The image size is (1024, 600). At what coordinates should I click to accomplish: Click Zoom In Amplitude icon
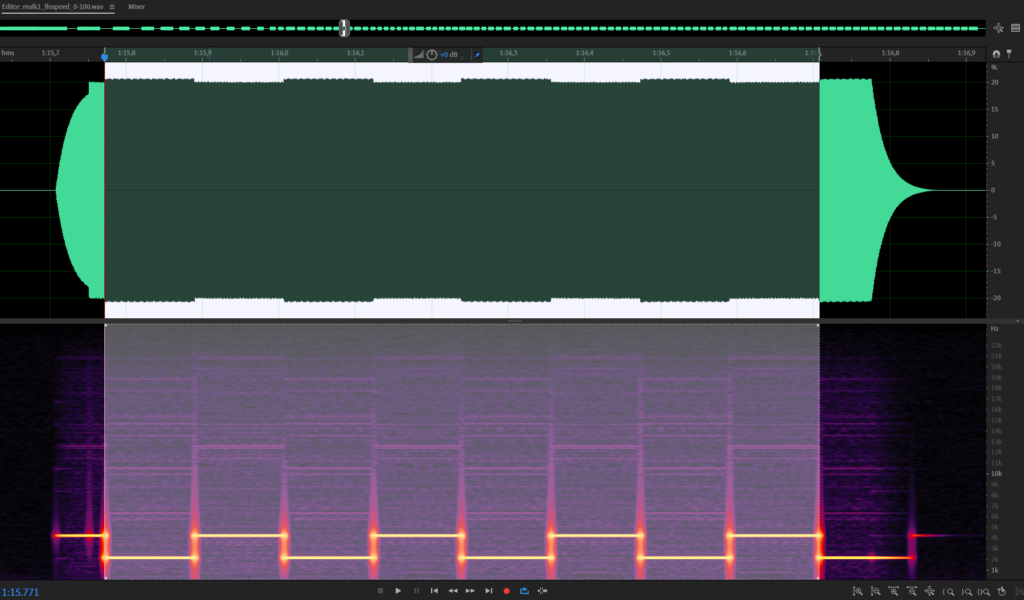click(857, 592)
